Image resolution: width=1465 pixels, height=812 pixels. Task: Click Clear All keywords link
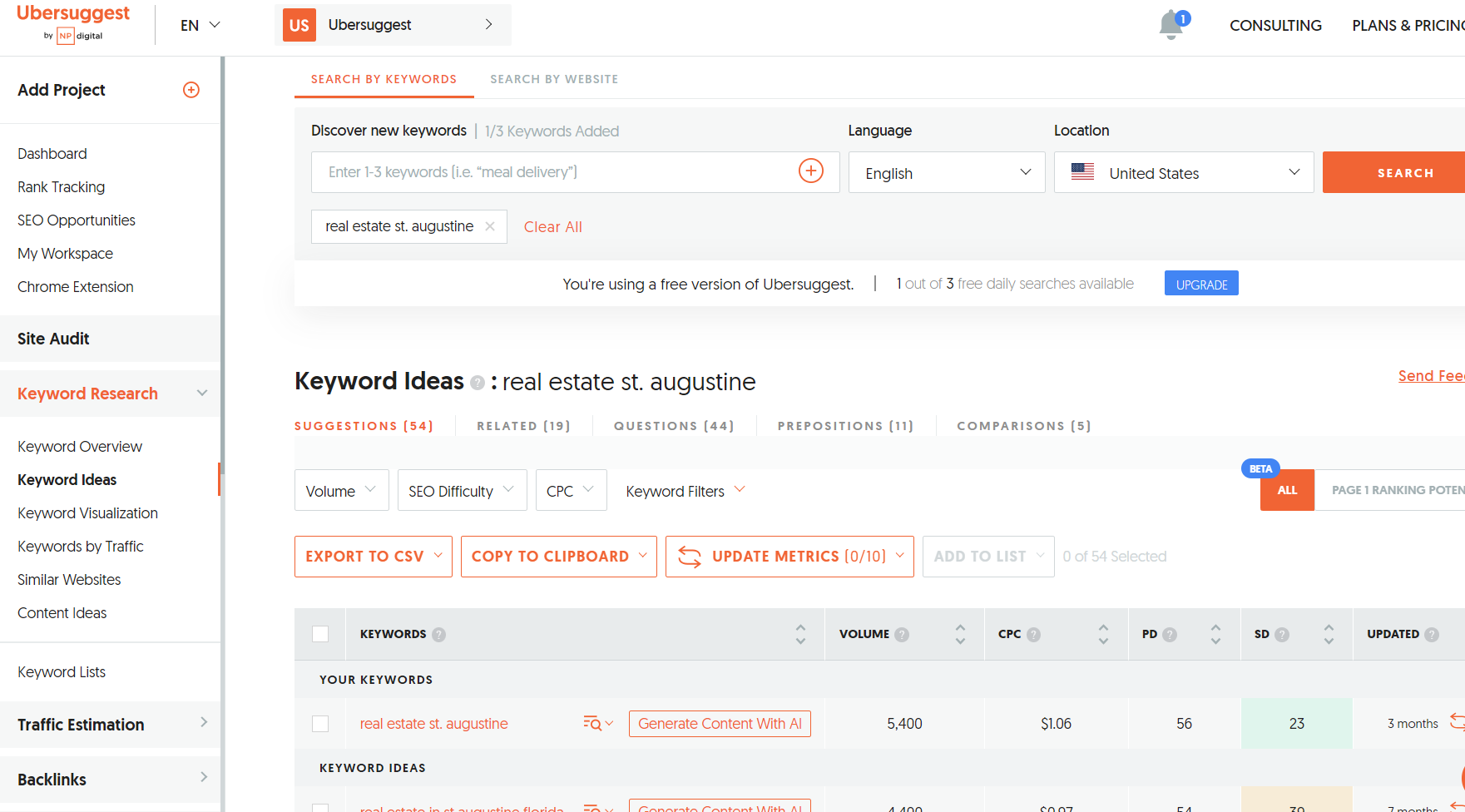click(x=552, y=227)
